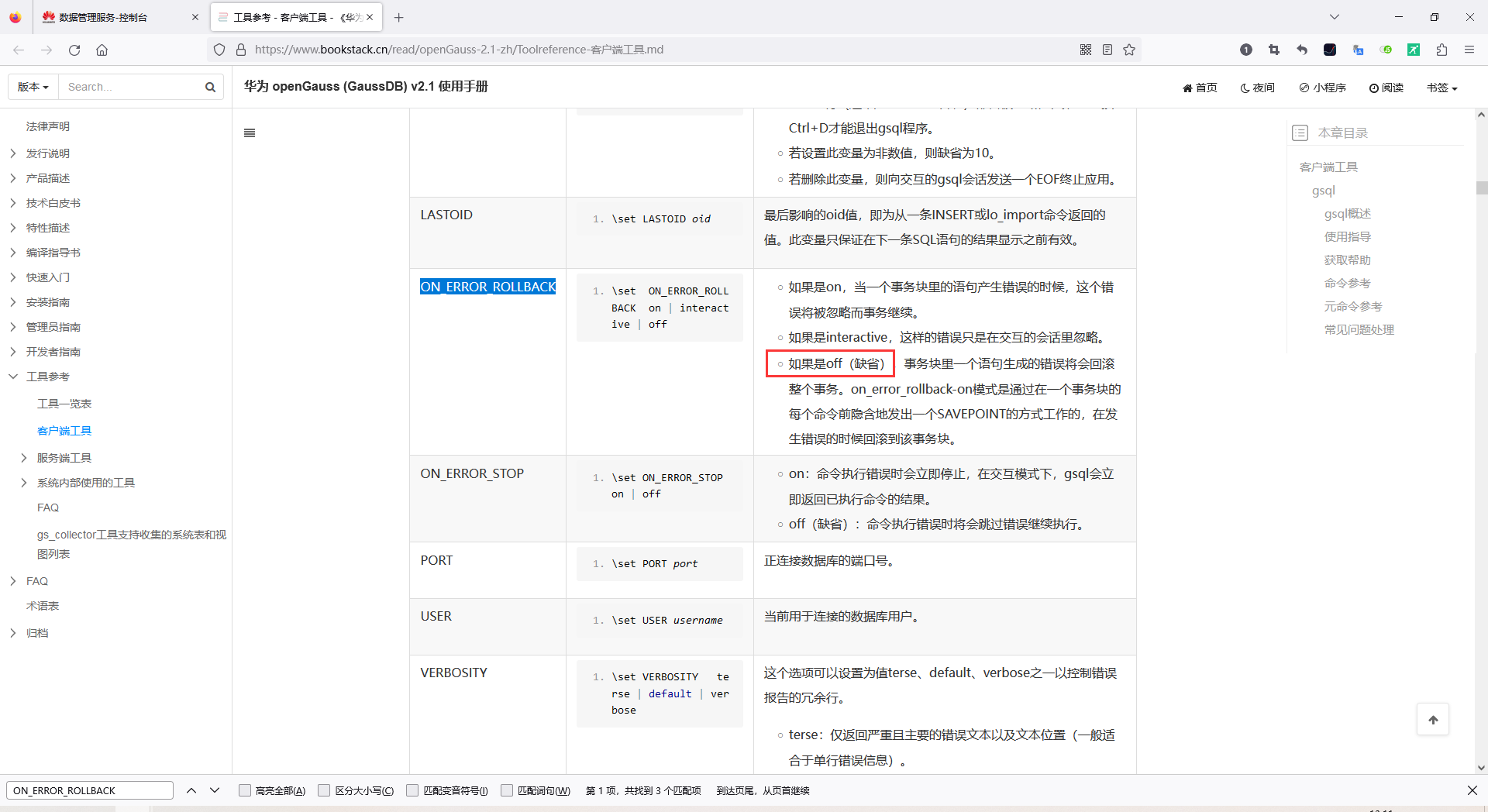This screenshot has width=1488, height=812.
Task: Click the article table of contents hamburger icon
Action: click(x=250, y=132)
